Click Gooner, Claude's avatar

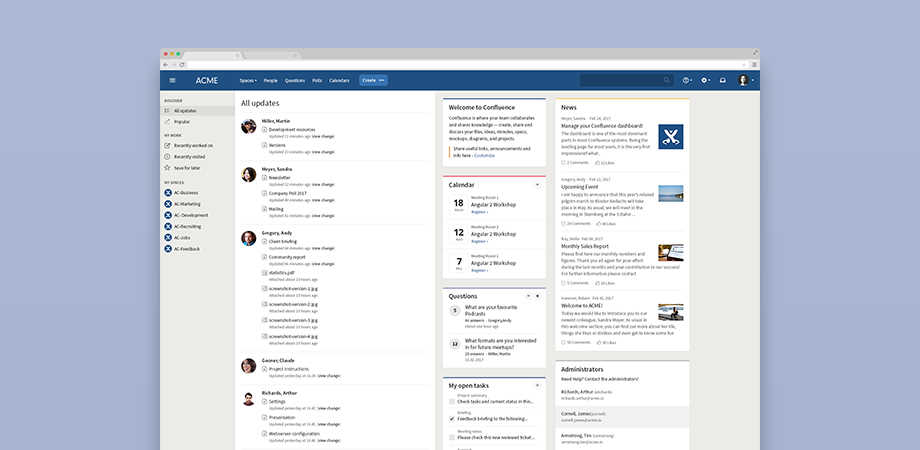pos(249,366)
